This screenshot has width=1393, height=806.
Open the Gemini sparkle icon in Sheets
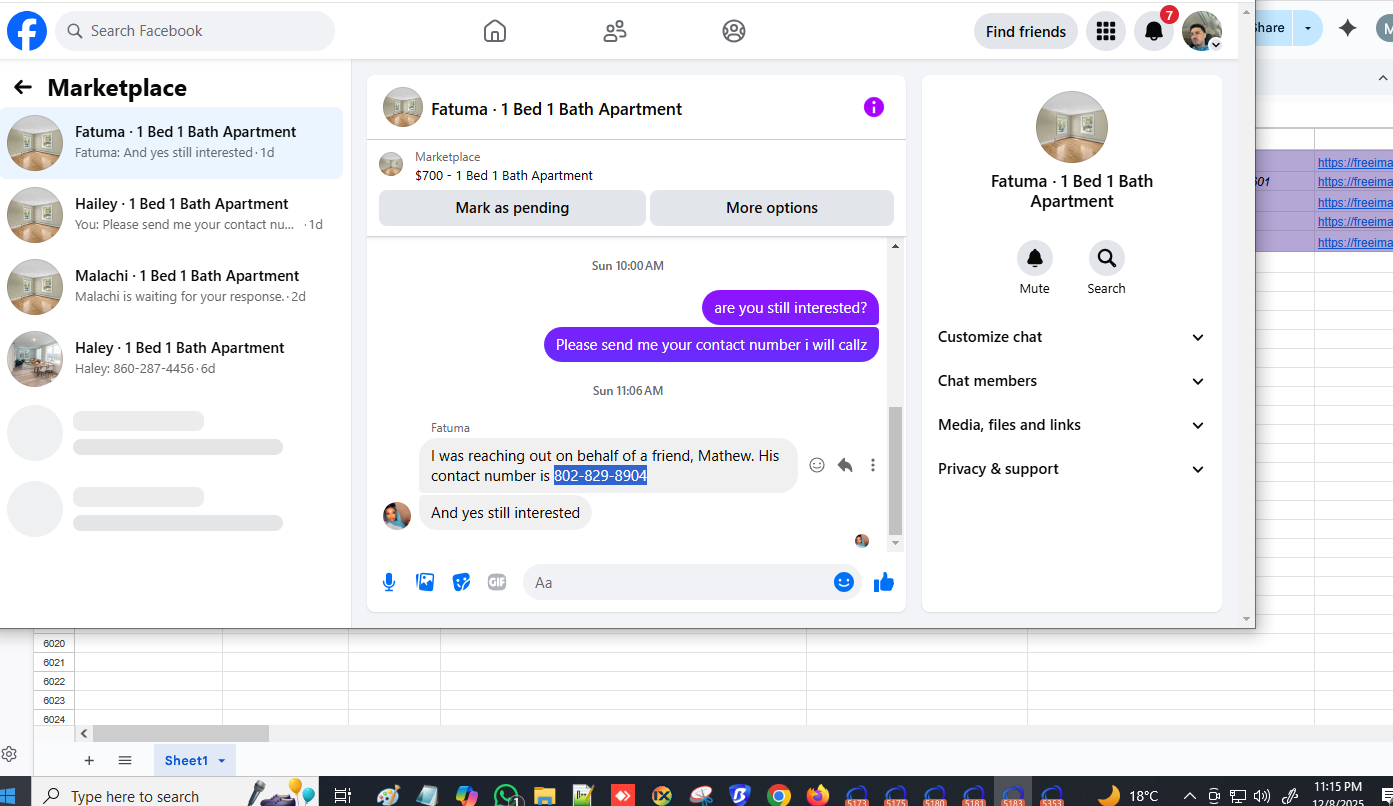1348,28
